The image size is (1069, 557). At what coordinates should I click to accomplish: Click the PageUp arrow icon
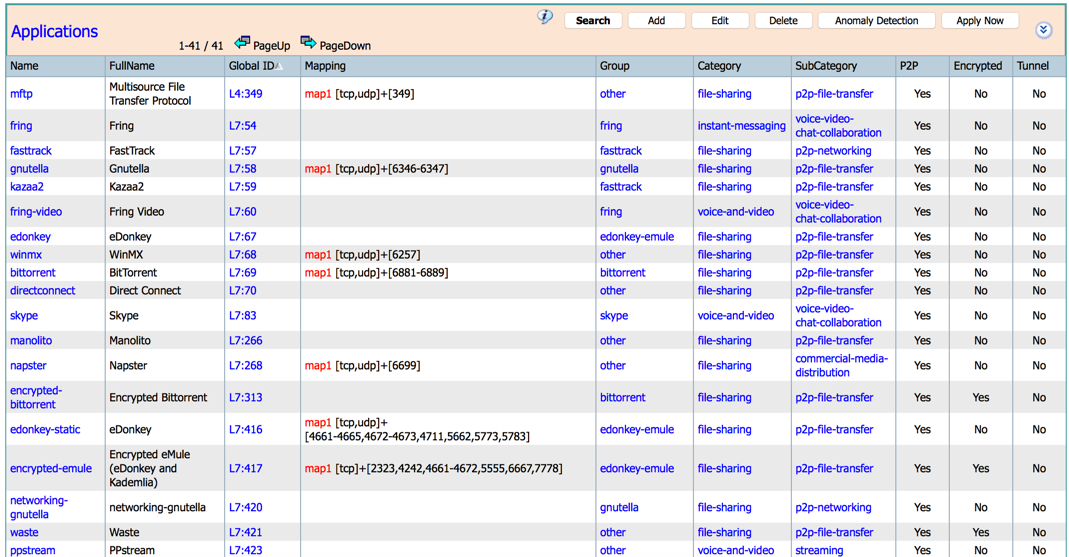[242, 43]
